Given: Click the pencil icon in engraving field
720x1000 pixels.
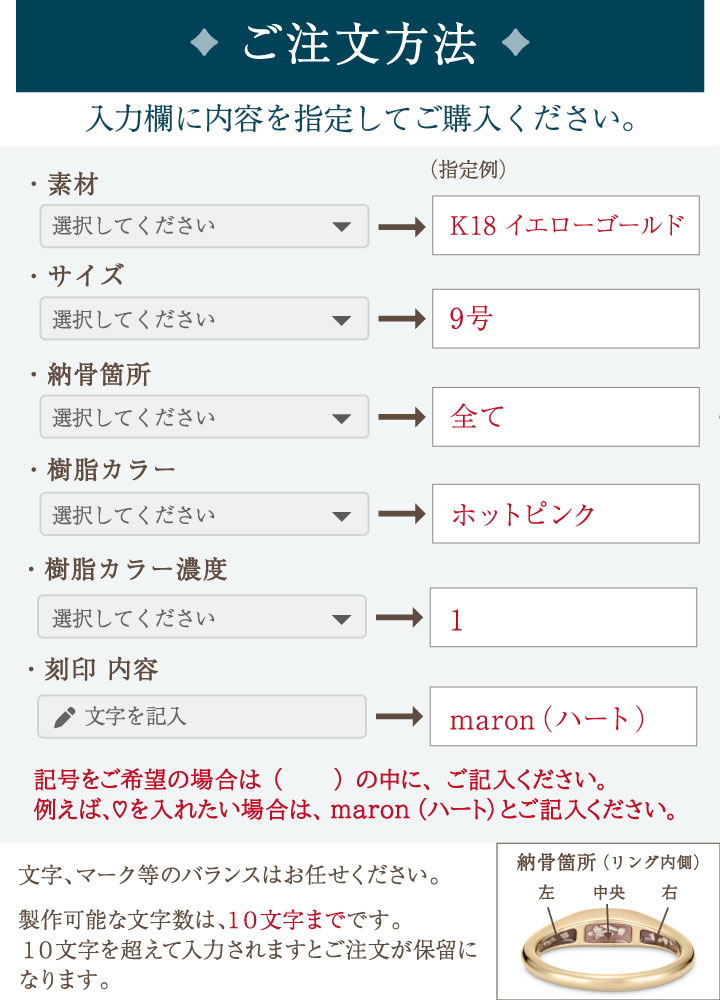Looking at the screenshot, I should pos(65,717).
